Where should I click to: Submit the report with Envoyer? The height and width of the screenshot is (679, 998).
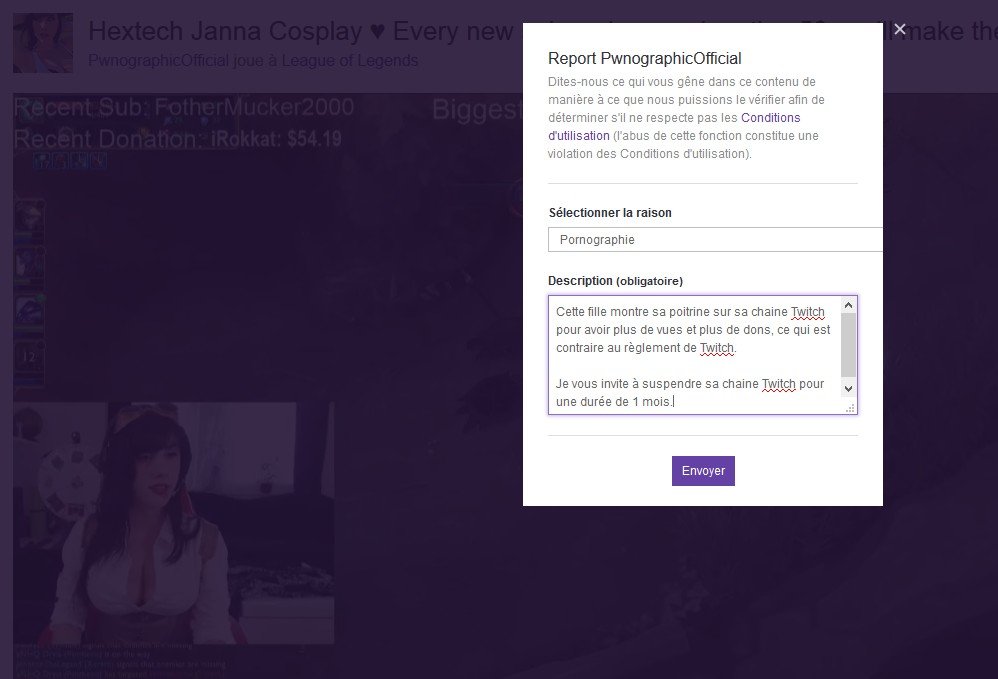pyautogui.click(x=703, y=471)
